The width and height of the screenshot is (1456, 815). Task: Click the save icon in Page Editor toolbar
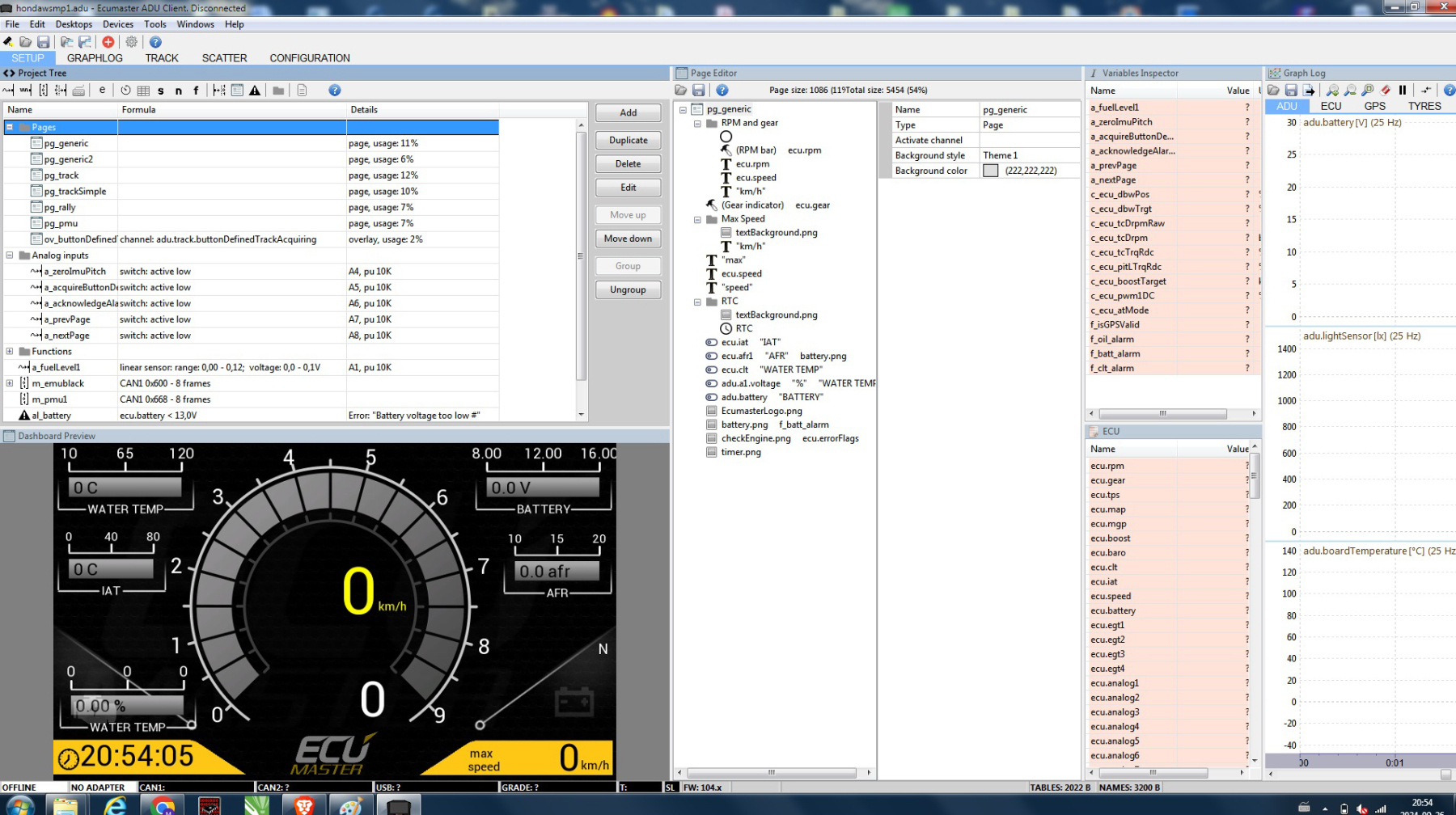[699, 91]
